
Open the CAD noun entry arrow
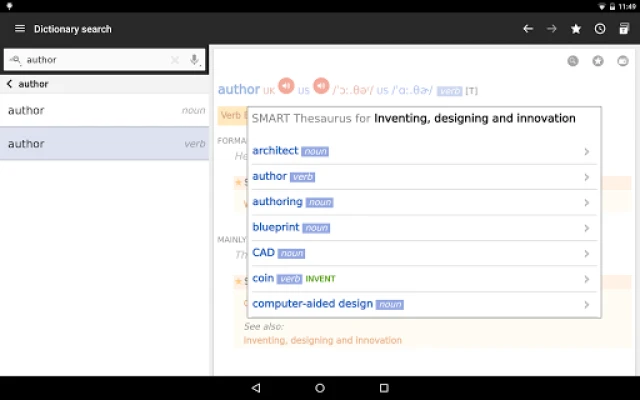coord(587,253)
